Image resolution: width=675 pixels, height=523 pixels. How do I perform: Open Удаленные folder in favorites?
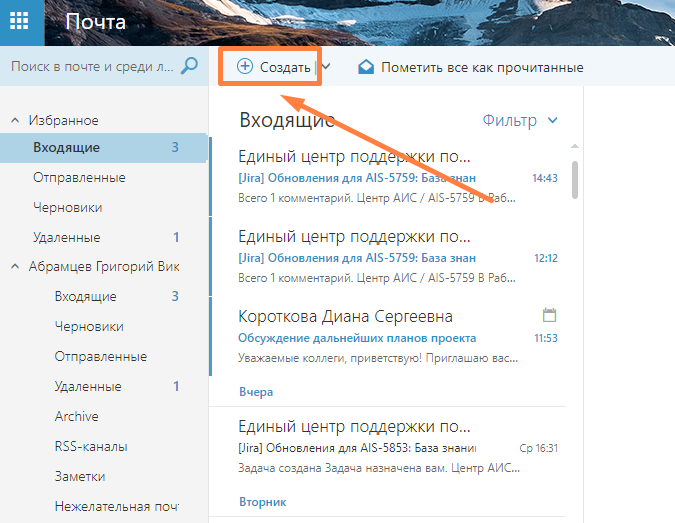point(67,237)
